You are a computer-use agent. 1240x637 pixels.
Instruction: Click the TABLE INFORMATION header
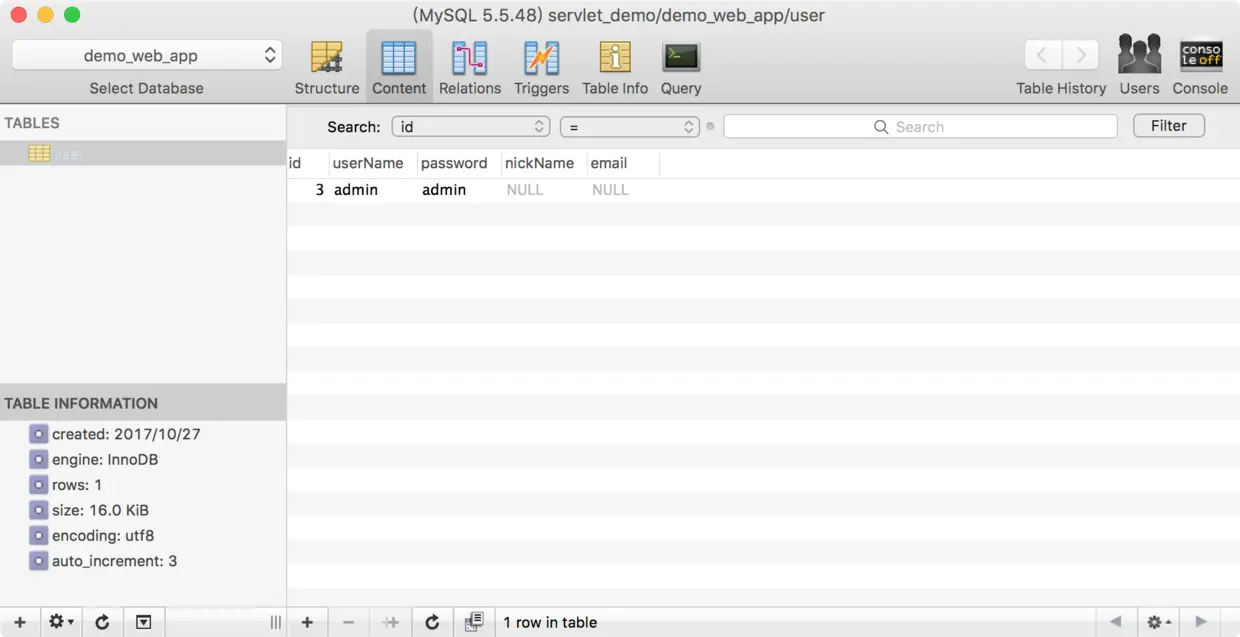point(143,403)
